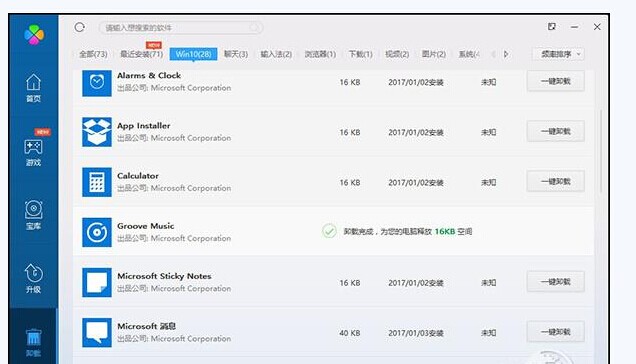
Task: Open the software library sidebar icon
Action: click(33, 215)
